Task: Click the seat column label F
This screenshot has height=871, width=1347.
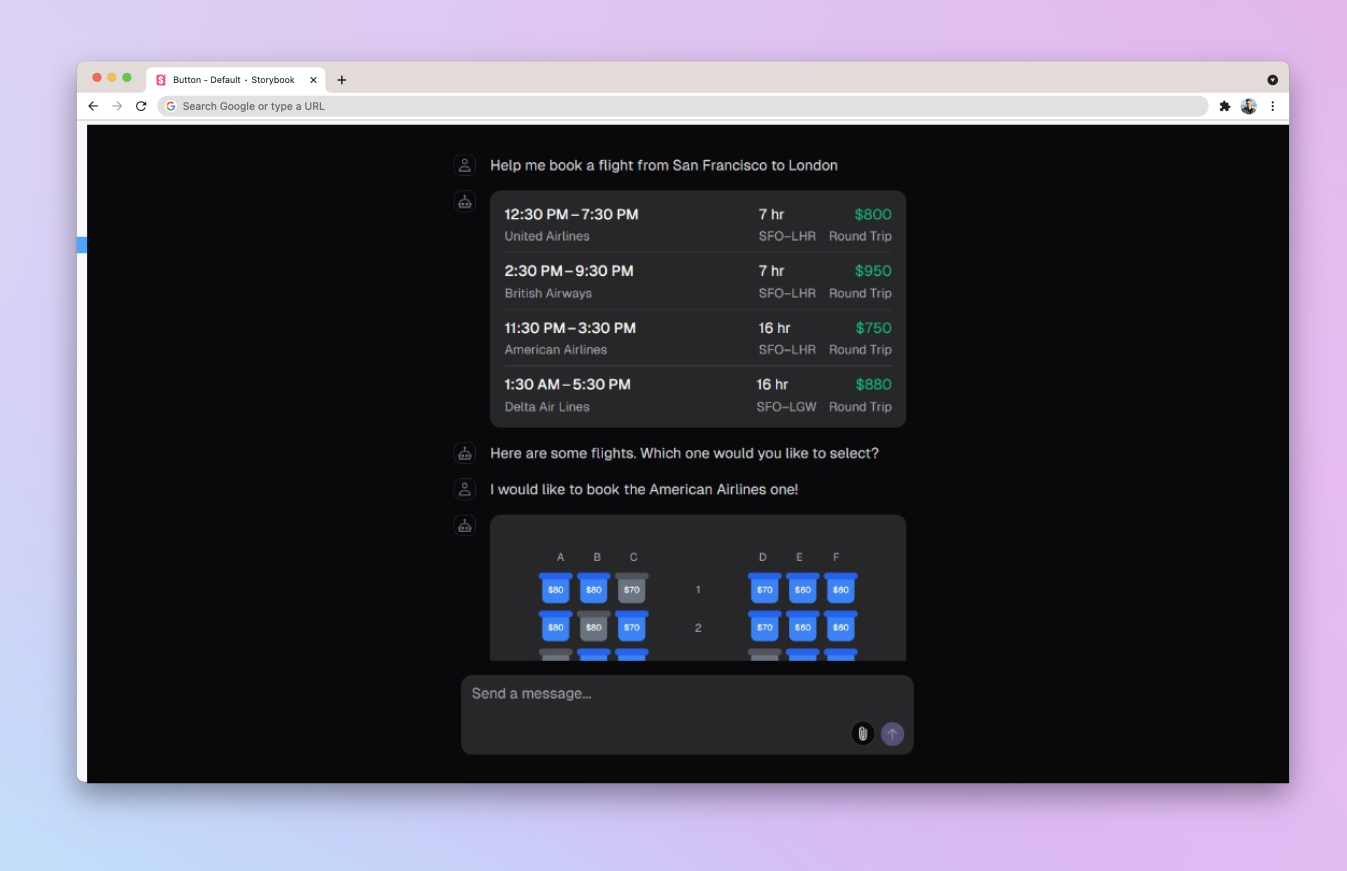Action: pyautogui.click(x=836, y=557)
